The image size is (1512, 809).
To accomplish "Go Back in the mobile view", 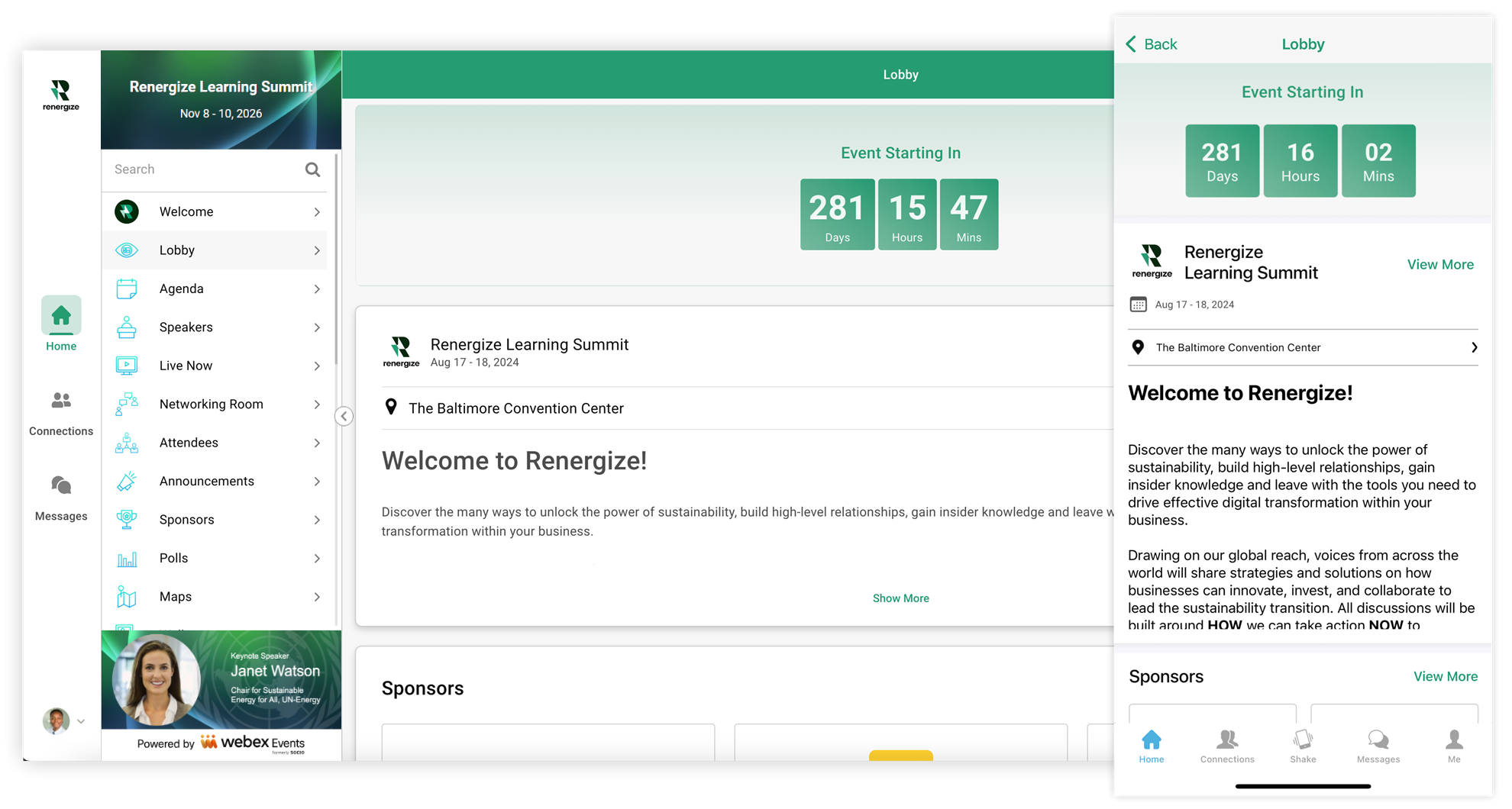I will tap(1152, 44).
